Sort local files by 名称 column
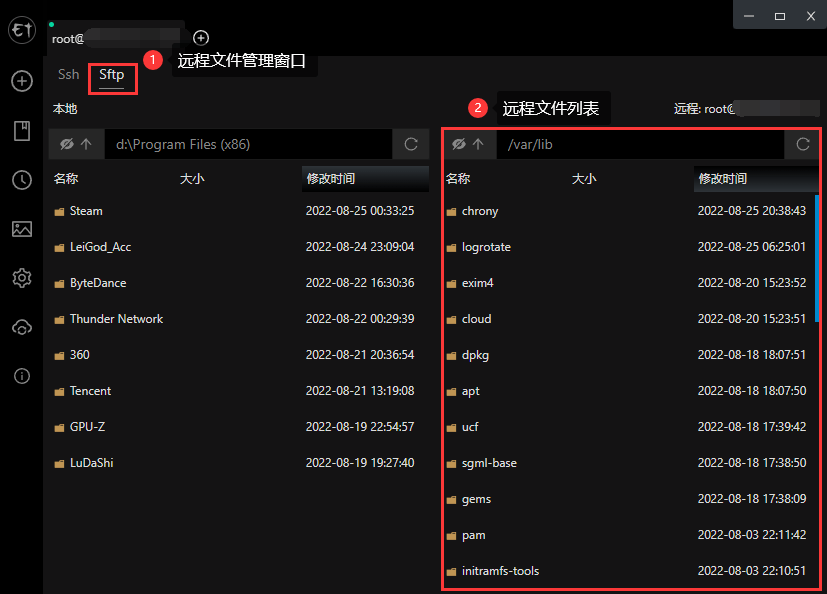 pos(66,179)
